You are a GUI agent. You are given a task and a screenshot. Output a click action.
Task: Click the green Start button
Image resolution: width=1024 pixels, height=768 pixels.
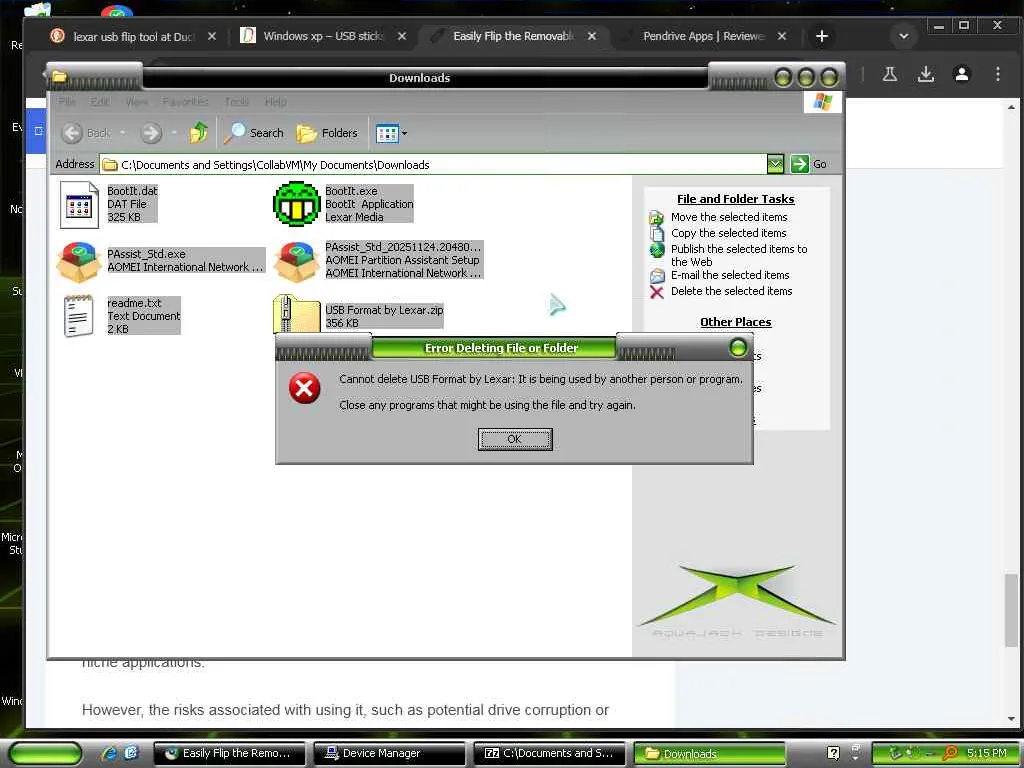click(x=44, y=754)
